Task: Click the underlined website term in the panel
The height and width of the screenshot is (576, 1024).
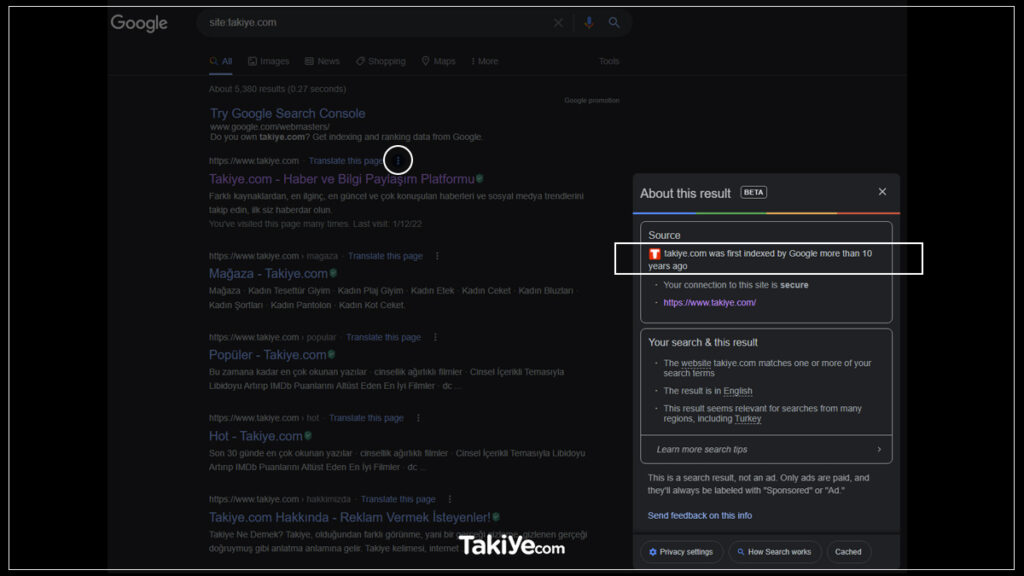Action: (x=696, y=363)
